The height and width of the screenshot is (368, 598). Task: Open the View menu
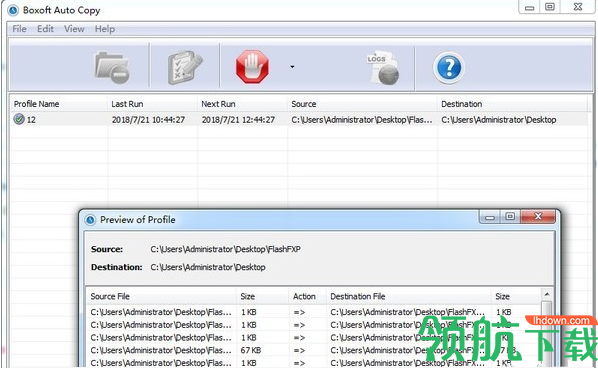[x=74, y=29]
